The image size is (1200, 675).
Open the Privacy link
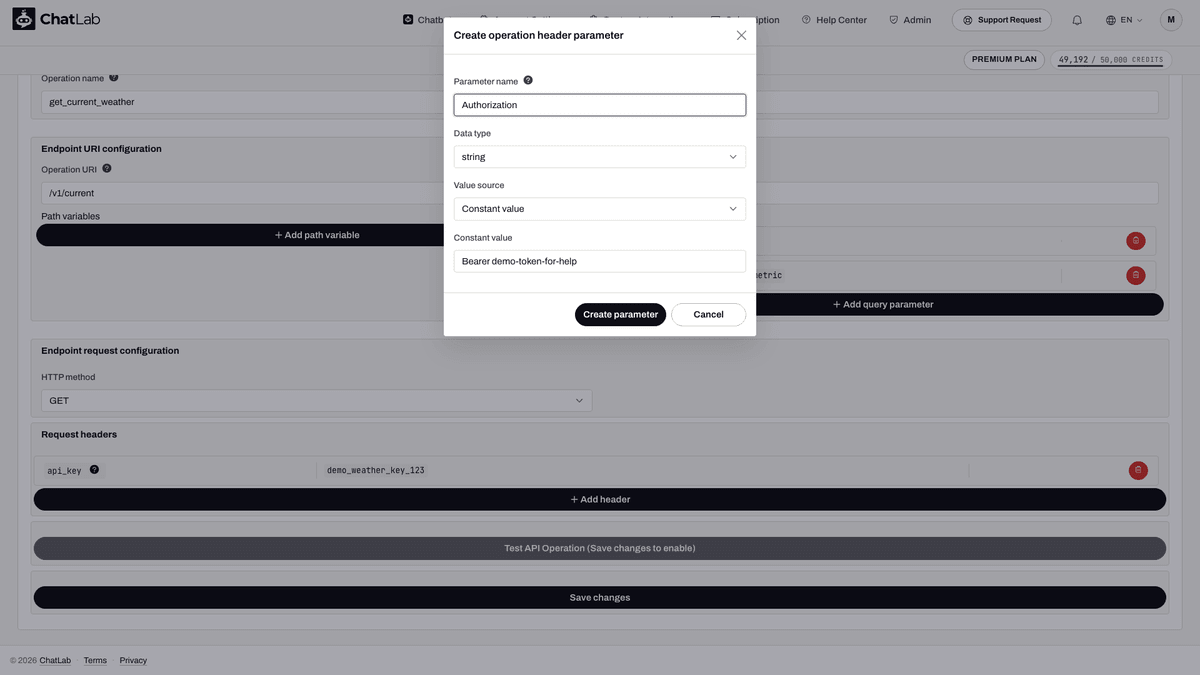133,660
